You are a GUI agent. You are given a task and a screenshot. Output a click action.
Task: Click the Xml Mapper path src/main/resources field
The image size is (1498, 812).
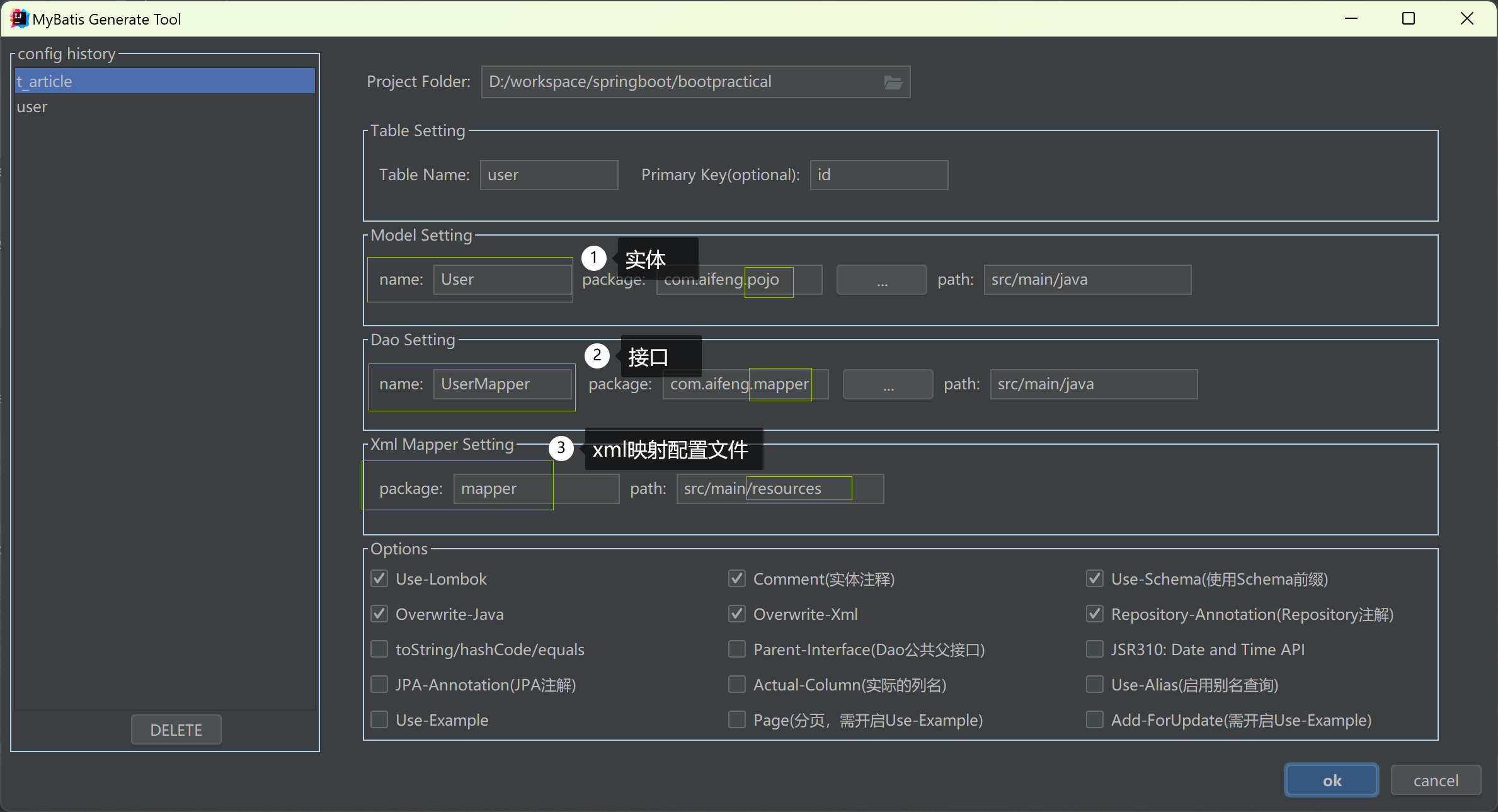(780, 489)
